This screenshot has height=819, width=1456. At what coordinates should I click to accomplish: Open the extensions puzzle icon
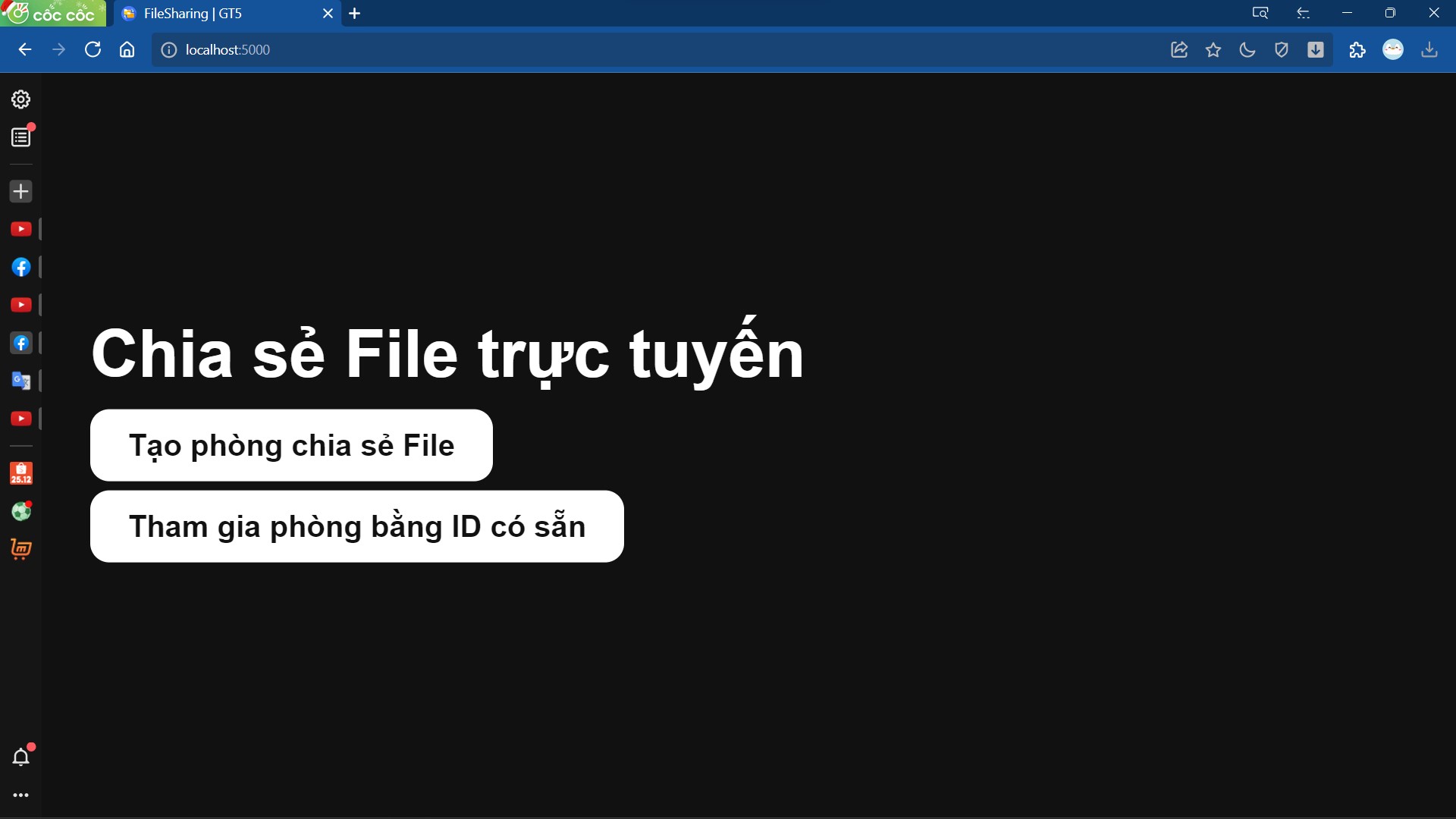pos(1357,49)
